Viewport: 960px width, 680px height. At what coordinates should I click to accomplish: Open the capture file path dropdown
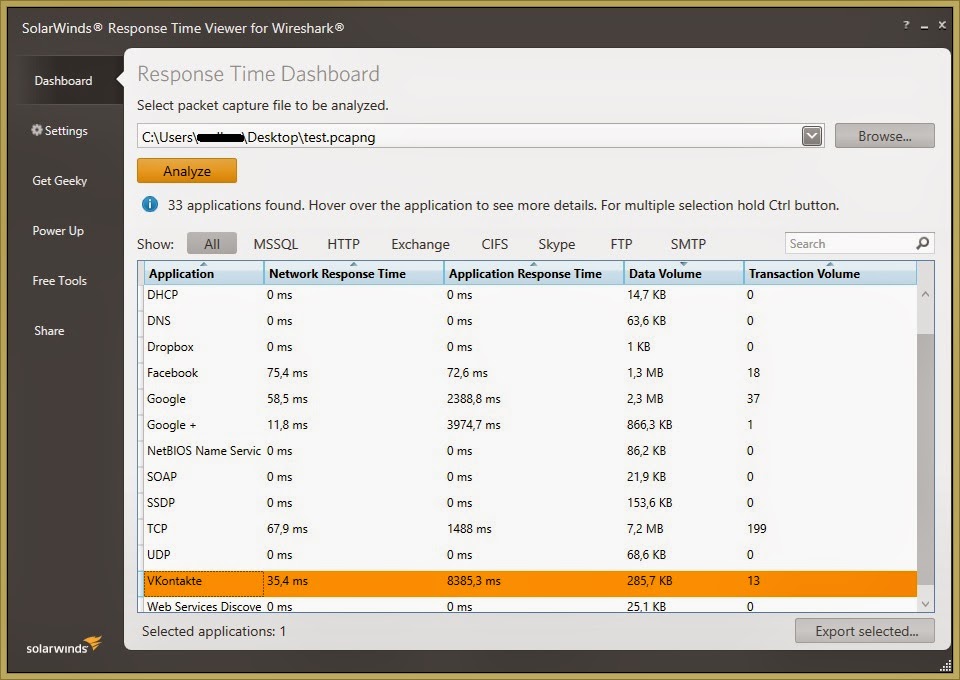812,136
